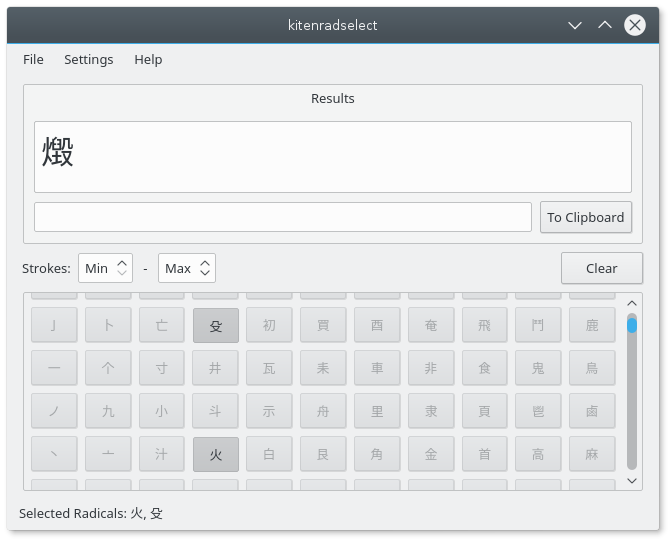This screenshot has height=543, width=672.
Task: Click the Clear button
Action: pyautogui.click(x=601, y=268)
